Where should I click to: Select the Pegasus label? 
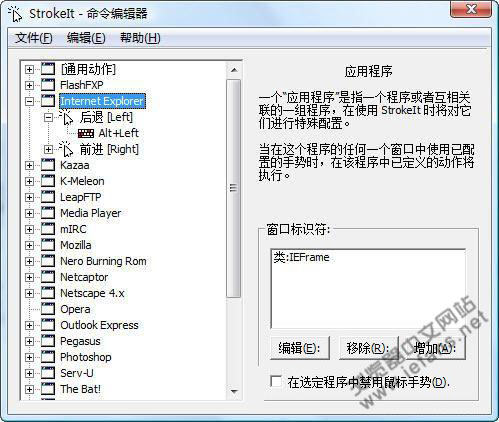[x=80, y=341]
